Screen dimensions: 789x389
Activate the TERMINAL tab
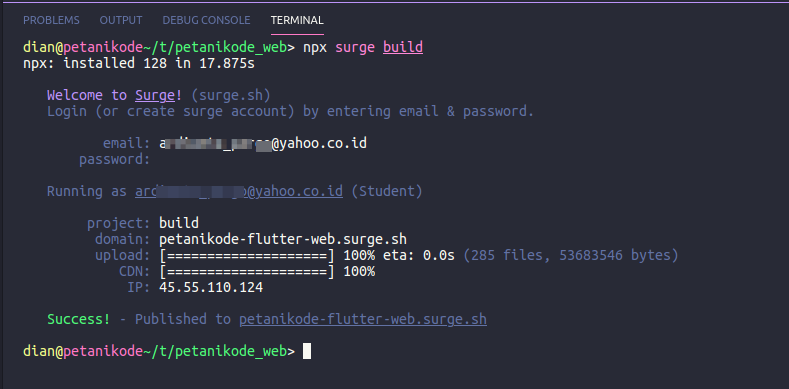297,20
